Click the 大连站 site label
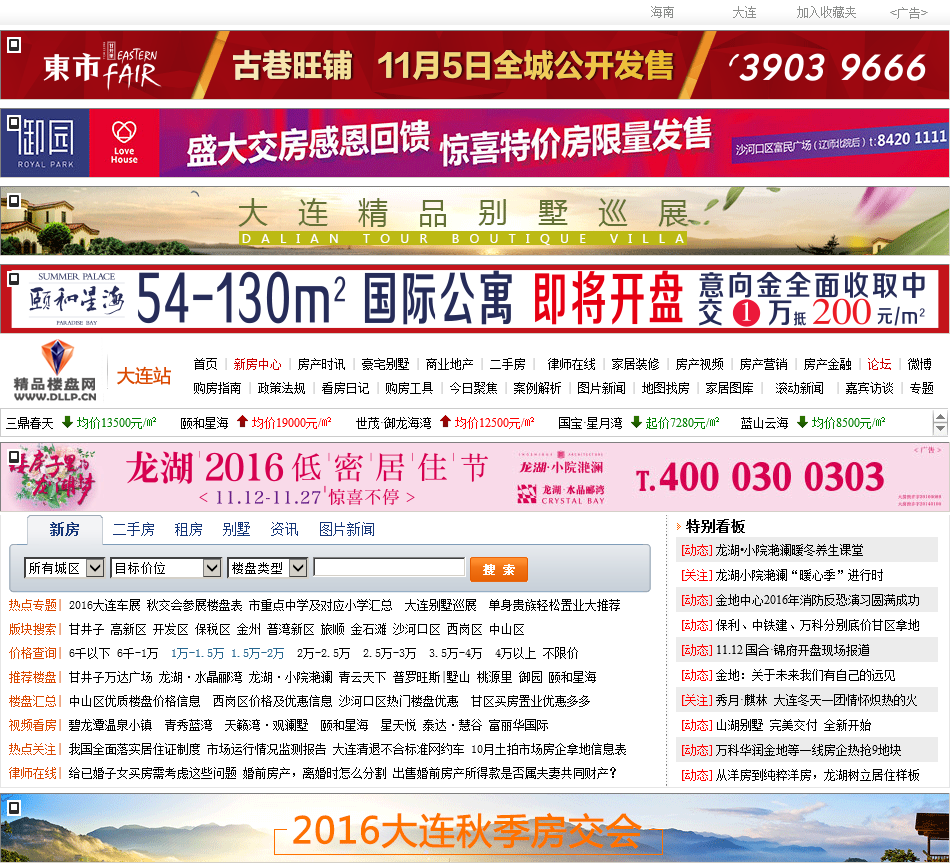The height and width of the screenshot is (864, 950). point(144,376)
